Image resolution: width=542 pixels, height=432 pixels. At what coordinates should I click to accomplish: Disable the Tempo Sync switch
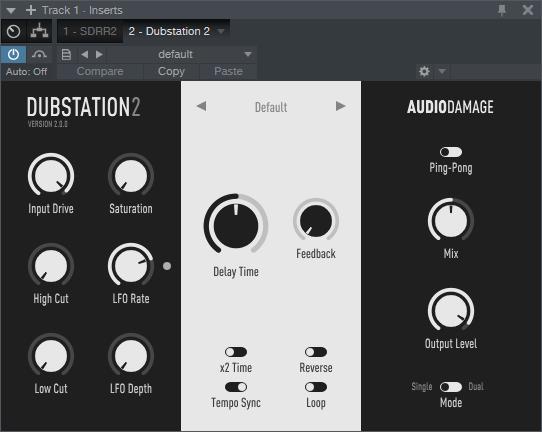click(x=236, y=387)
